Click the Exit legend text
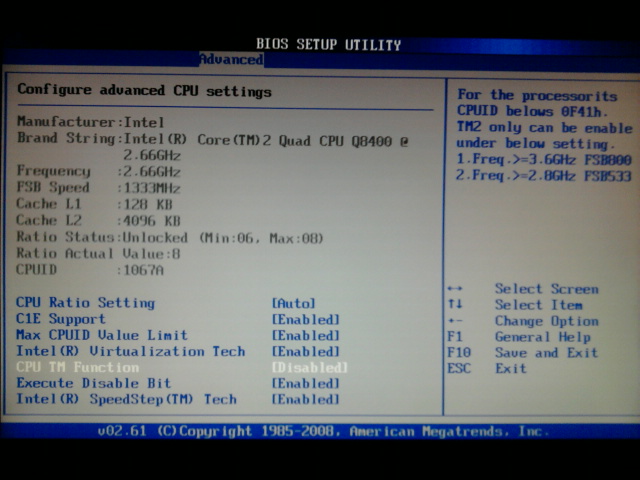 (x=511, y=369)
